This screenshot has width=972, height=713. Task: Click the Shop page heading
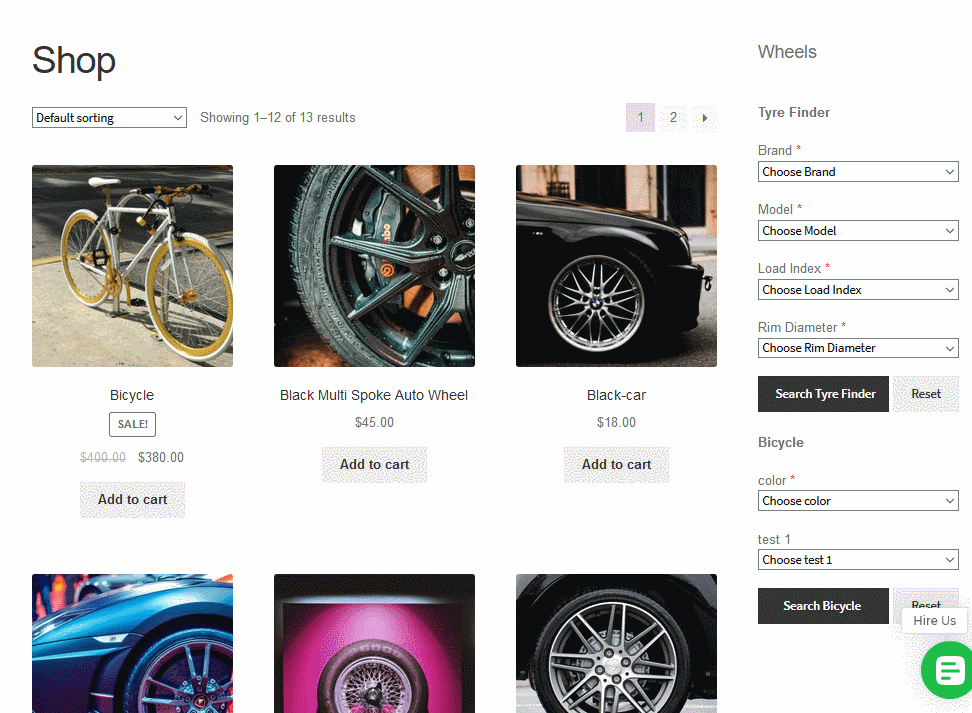74,60
